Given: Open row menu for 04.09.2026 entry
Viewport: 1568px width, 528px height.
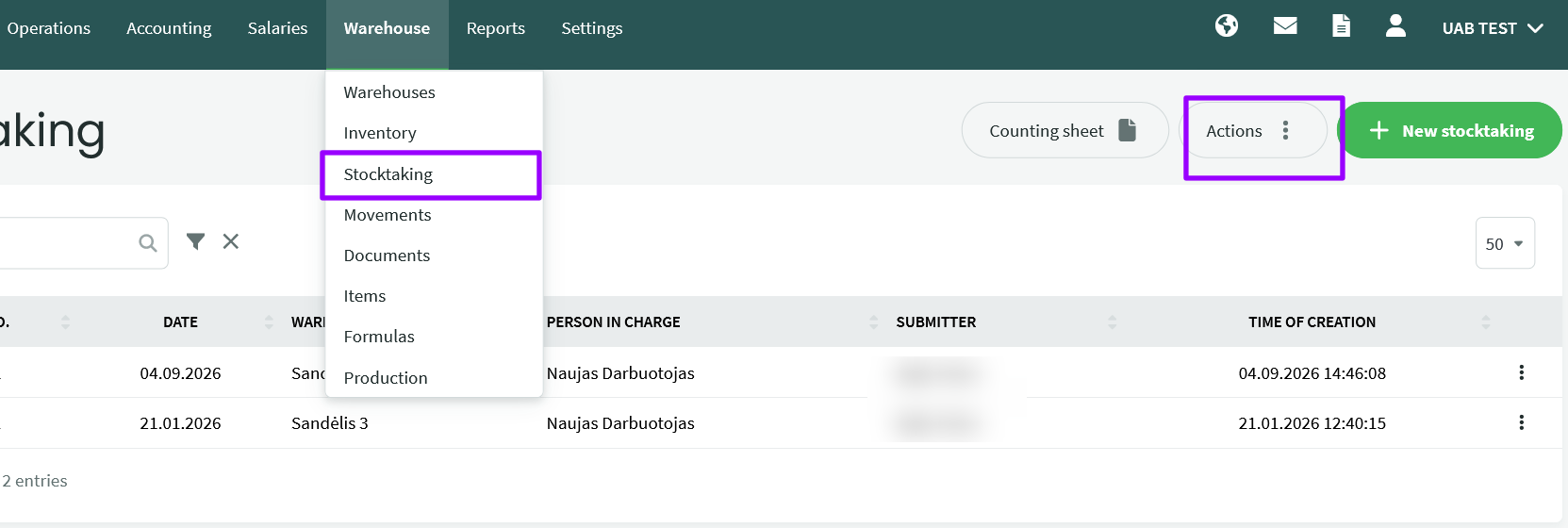Looking at the screenshot, I should (1521, 372).
